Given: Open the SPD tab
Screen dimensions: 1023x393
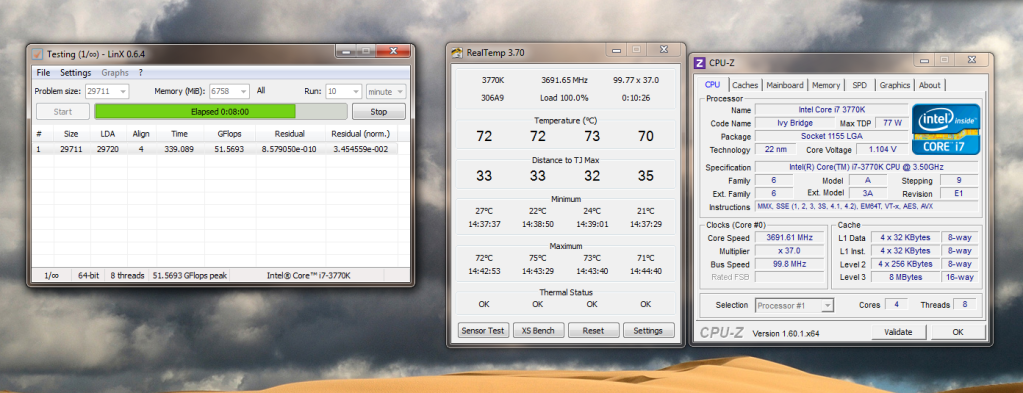Looking at the screenshot, I should pos(860,85).
